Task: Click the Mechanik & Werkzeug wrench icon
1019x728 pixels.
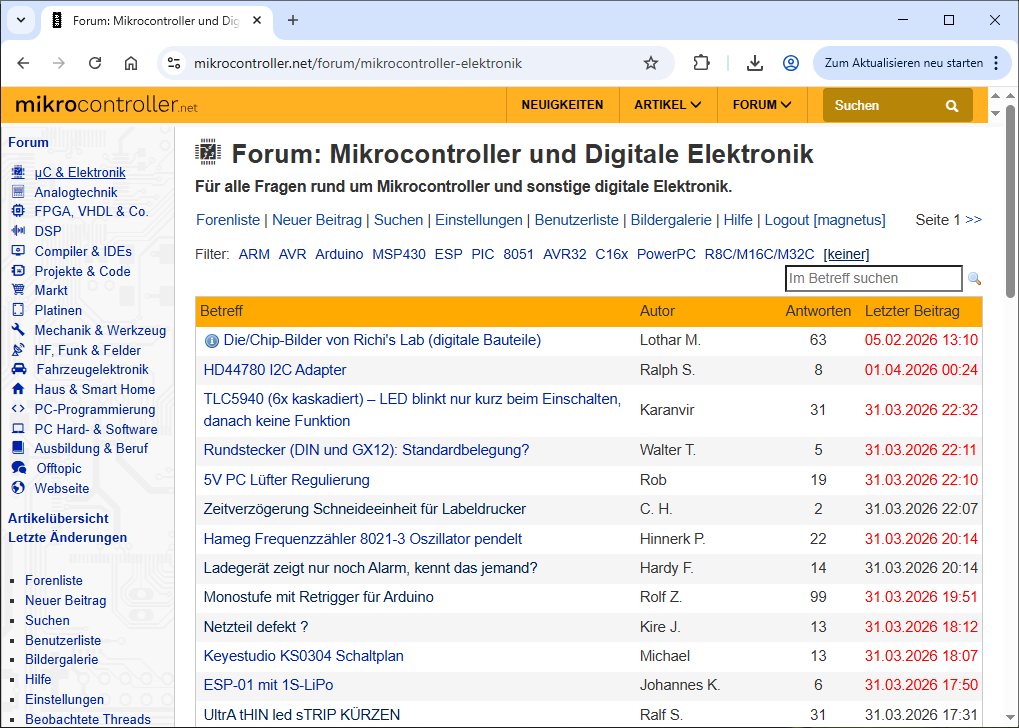Action: click(x=17, y=330)
